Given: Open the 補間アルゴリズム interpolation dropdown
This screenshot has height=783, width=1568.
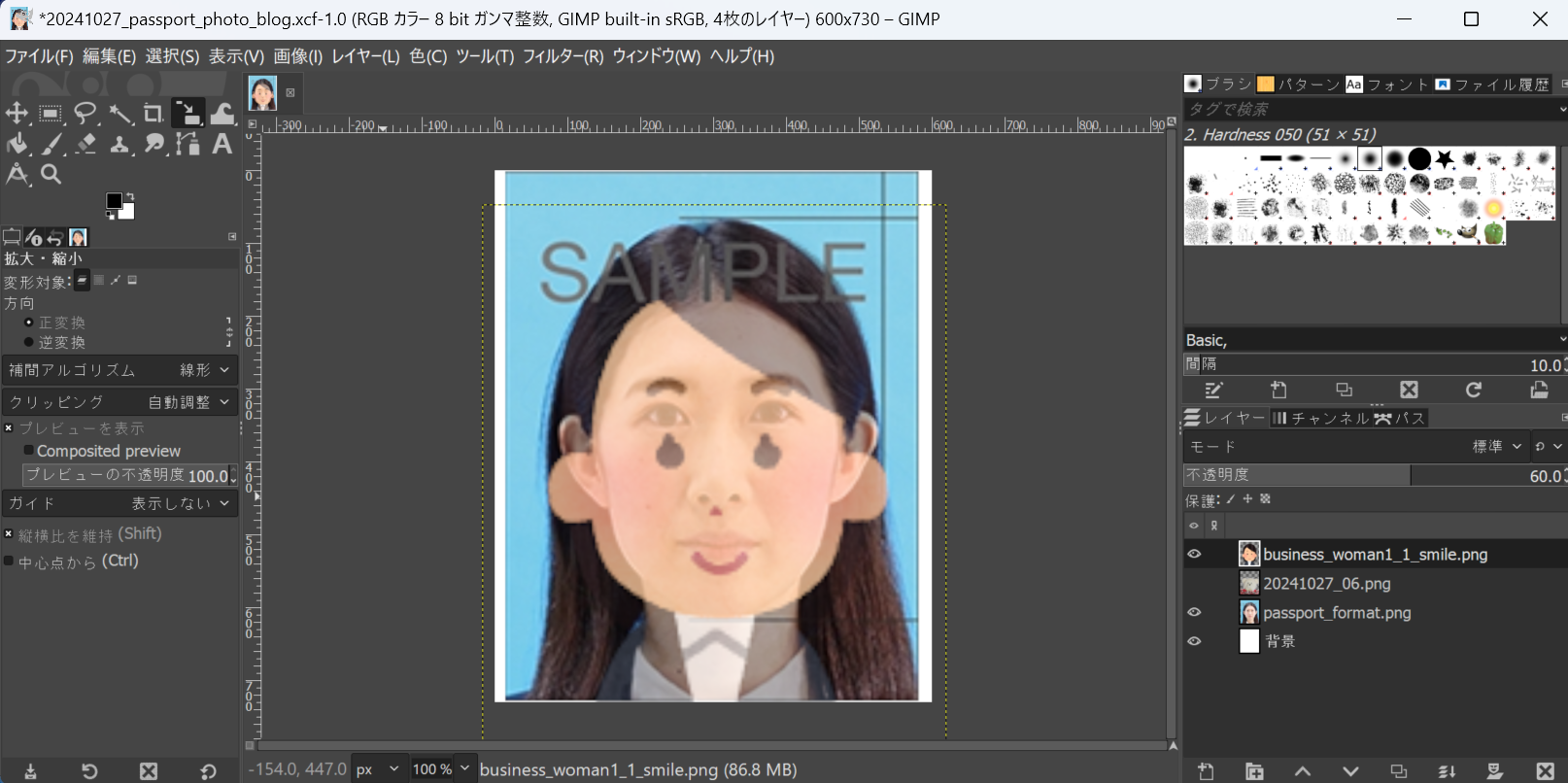Looking at the screenshot, I should coord(119,370).
